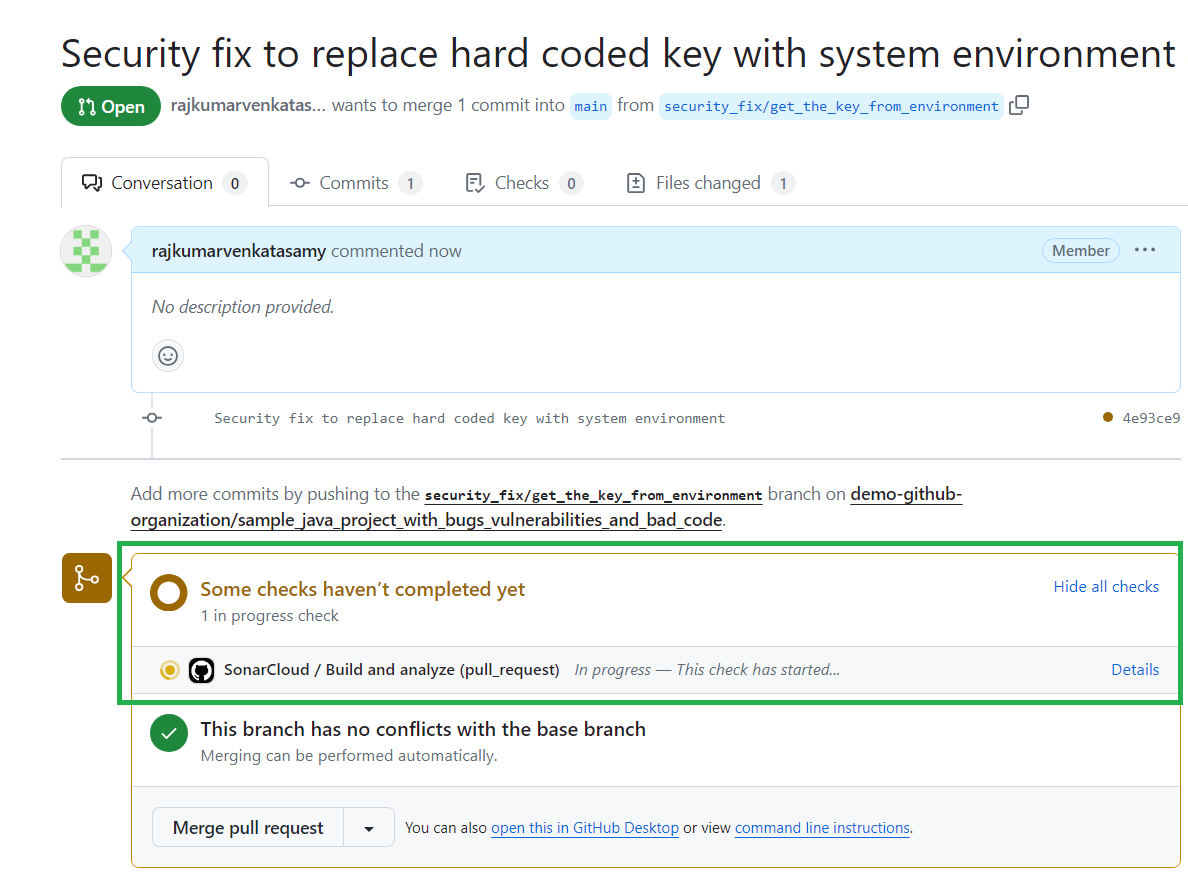Click the green merge icon in the timeline
The image size is (1188, 882).
(86, 578)
